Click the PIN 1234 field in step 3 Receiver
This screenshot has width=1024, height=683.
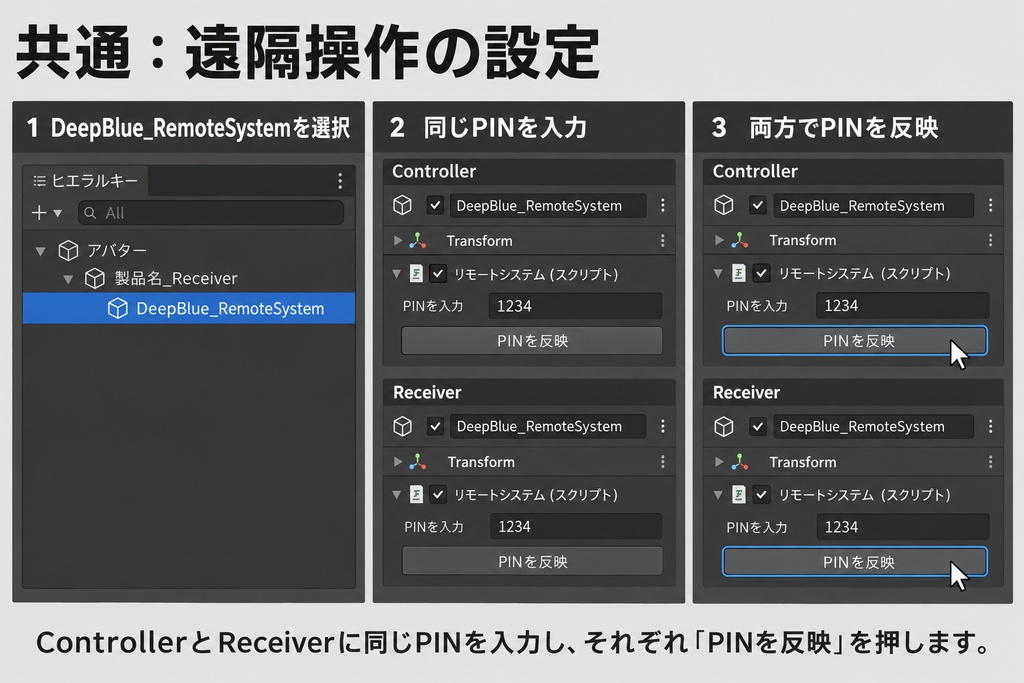pyautogui.click(x=903, y=527)
